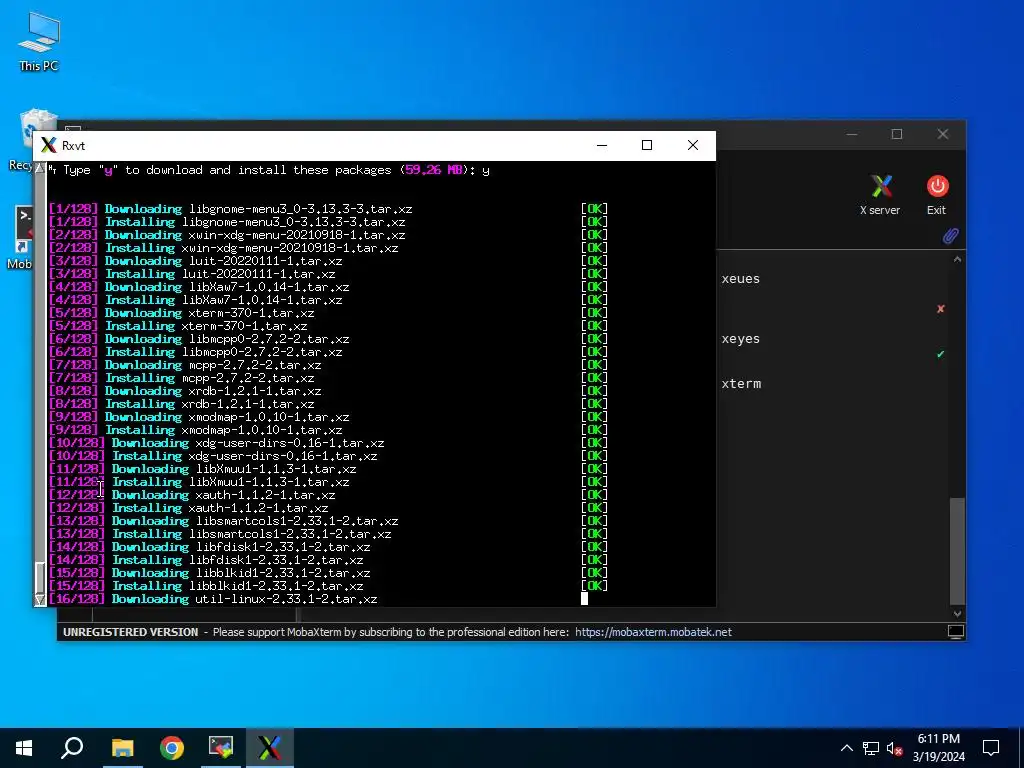Click MobaXterm terminal scrollbar up arrow
Image resolution: width=1024 pixels, height=768 pixels.
957,259
